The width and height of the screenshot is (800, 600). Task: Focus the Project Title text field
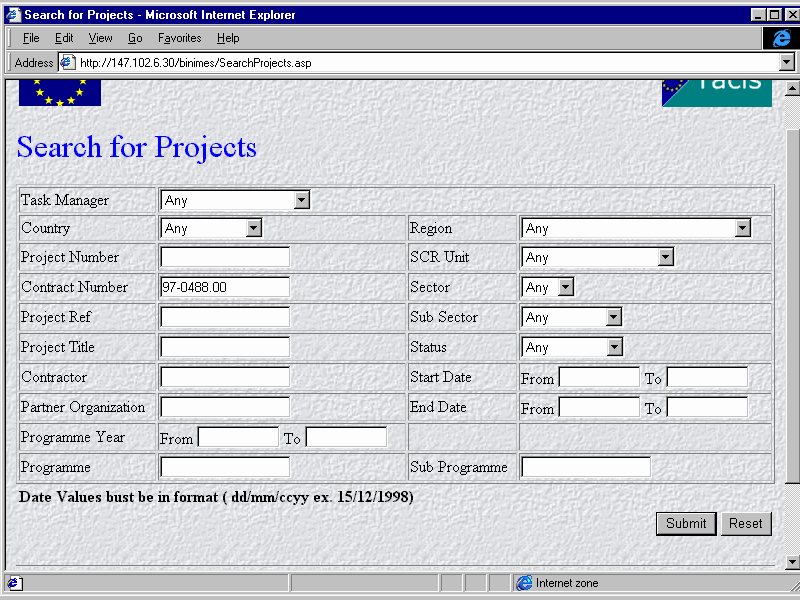point(224,347)
